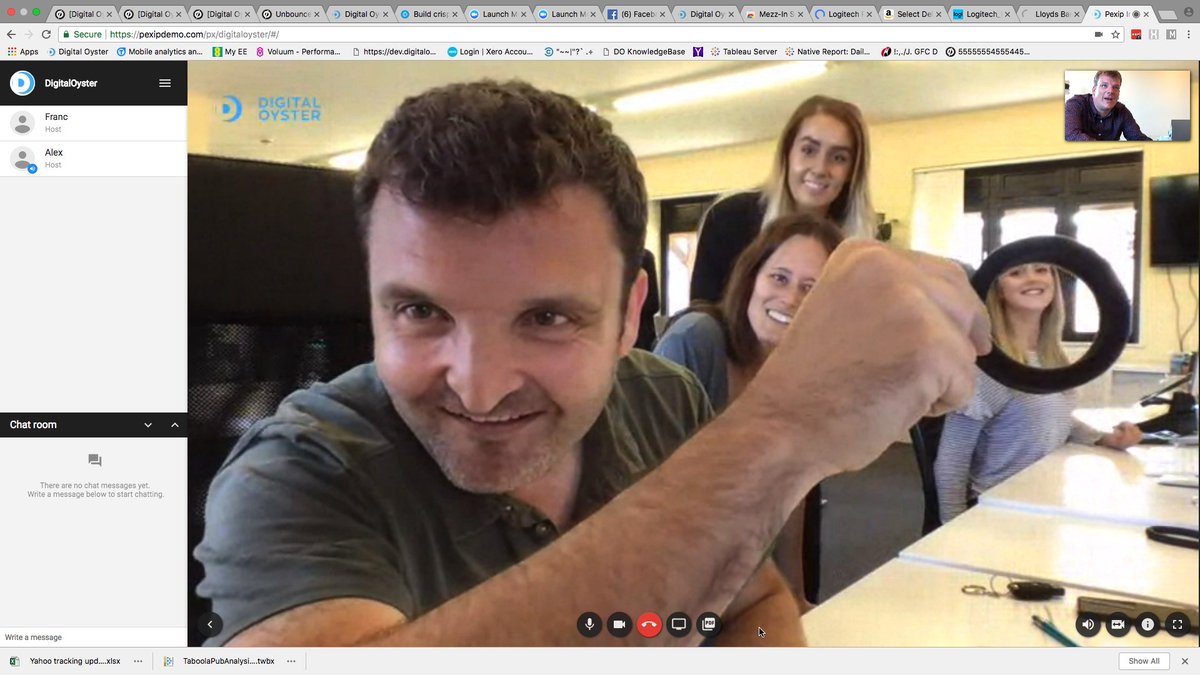Screen dimensions: 1200x675
Task: Open the Login | Xero Accou... bookmark
Action: (x=491, y=51)
